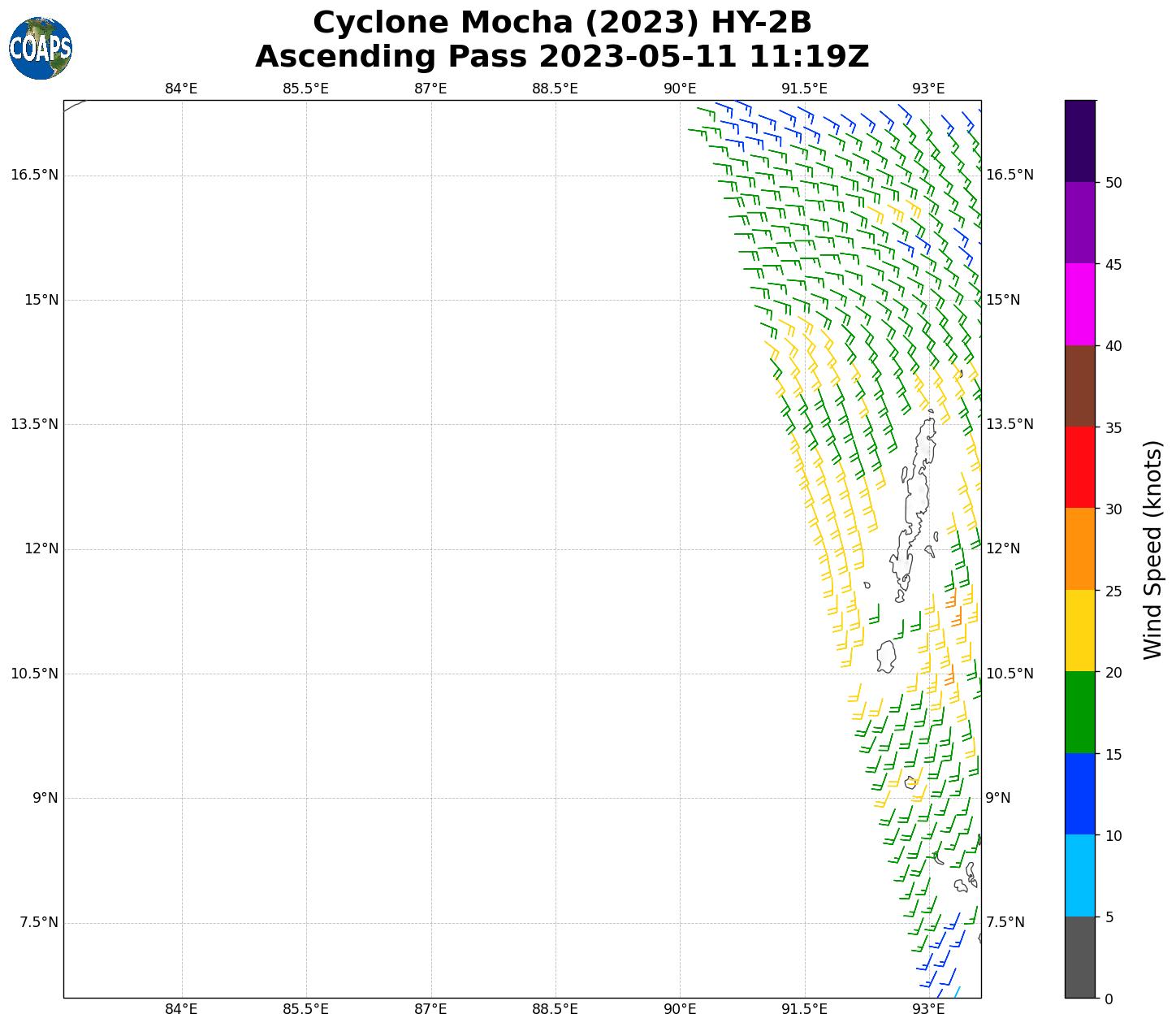Click the Cyclone Mocha (2023) HY-2B title
This screenshot has height=1027, width=1176.
click(562, 23)
